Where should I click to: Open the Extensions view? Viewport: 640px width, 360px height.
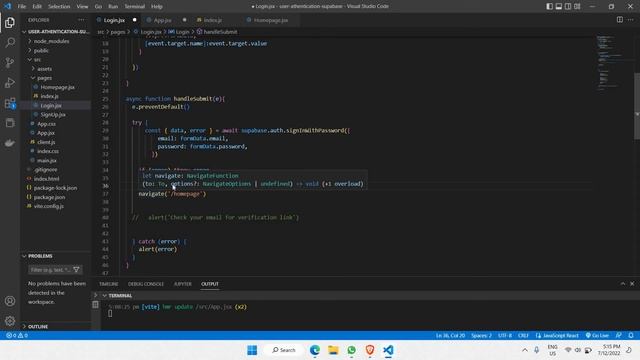[x=10, y=103]
